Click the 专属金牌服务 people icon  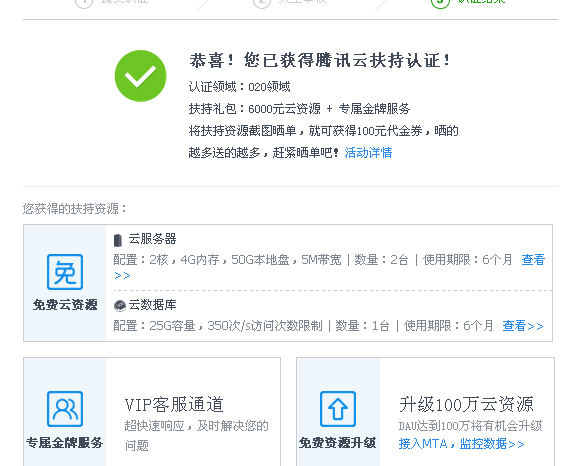(x=65, y=409)
